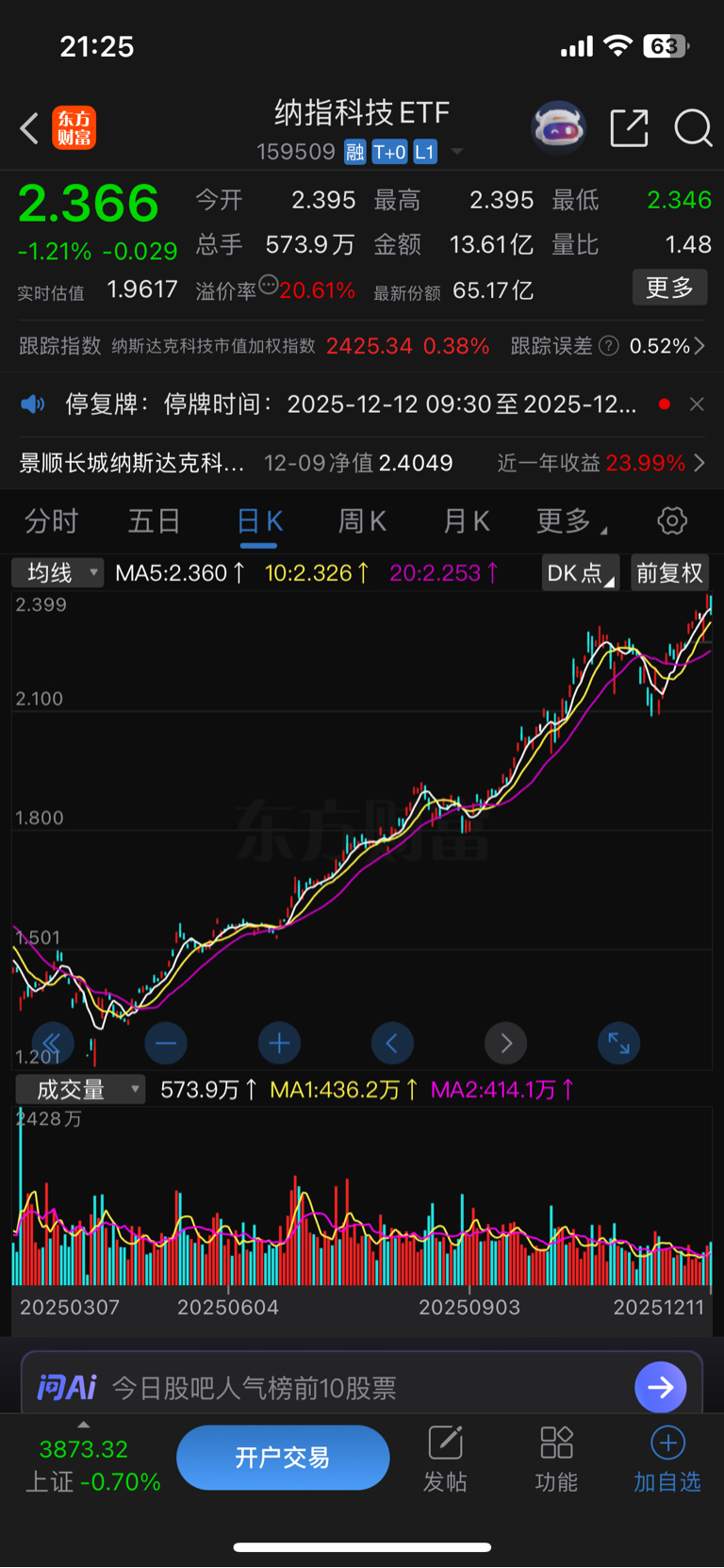Screen dimensions: 724x1568
Task: Open the 更多 quote details button
Action: coord(669,288)
